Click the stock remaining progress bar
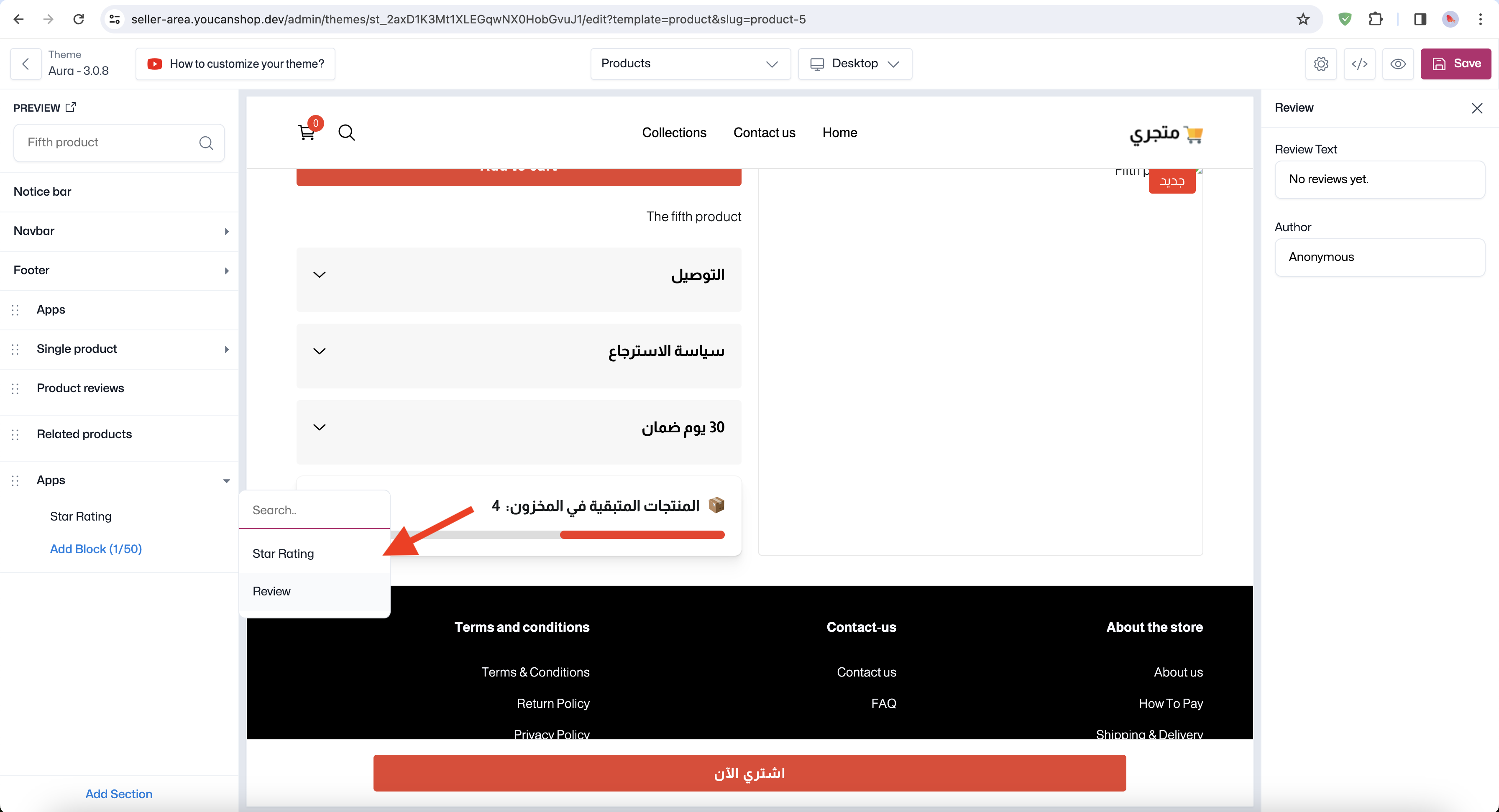Screen dimensions: 1499x812 (x=558, y=535)
